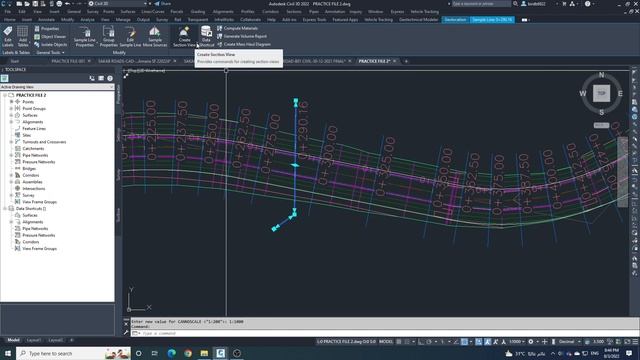
Task: Click the Create Section View icon
Action: pos(184,36)
